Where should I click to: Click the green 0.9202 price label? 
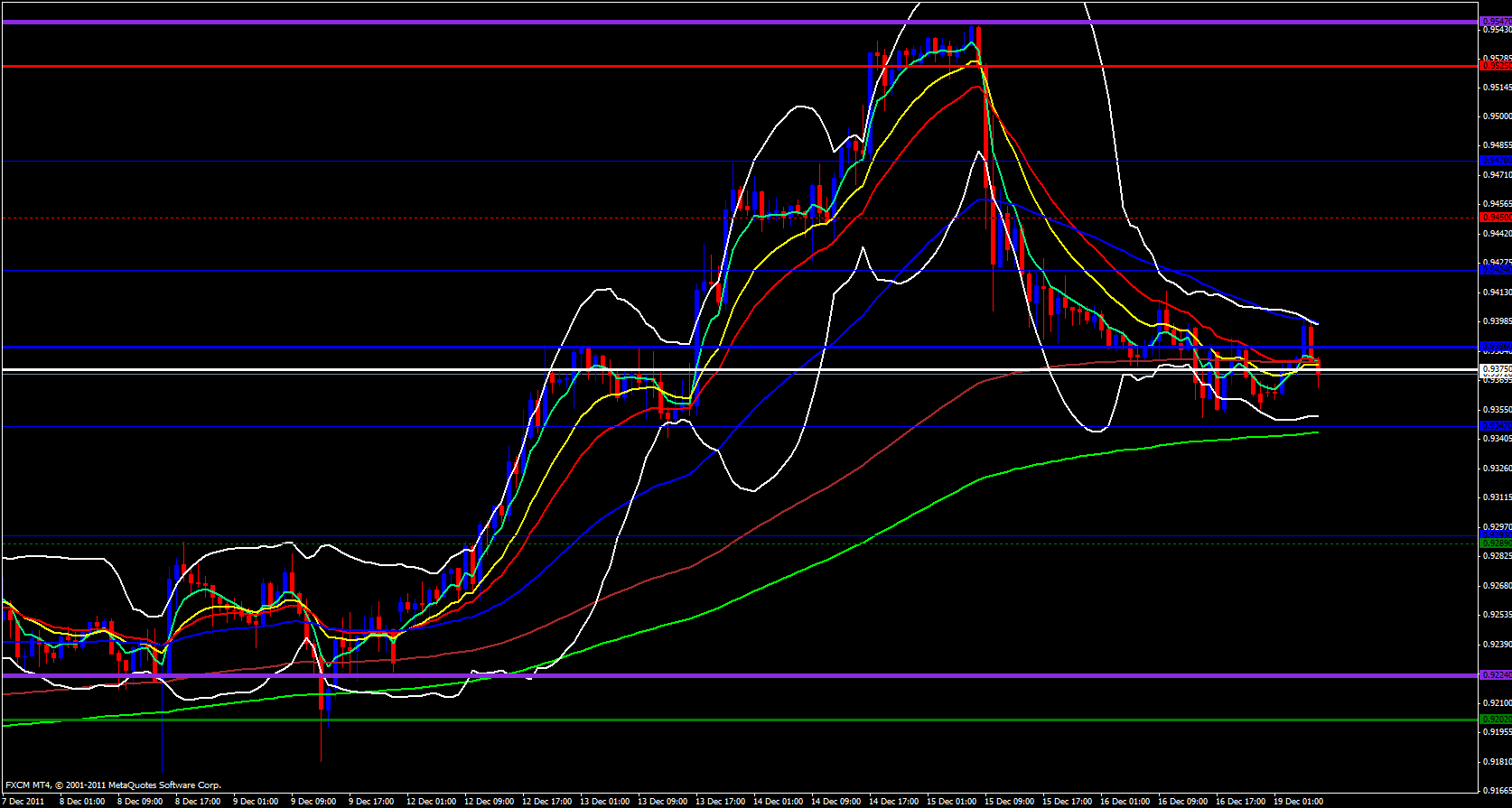click(x=1496, y=720)
